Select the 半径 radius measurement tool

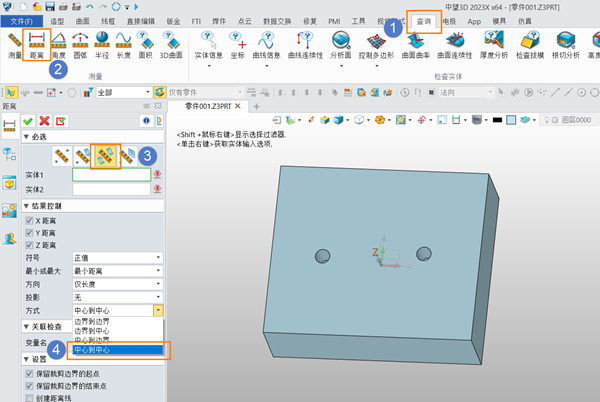point(102,45)
